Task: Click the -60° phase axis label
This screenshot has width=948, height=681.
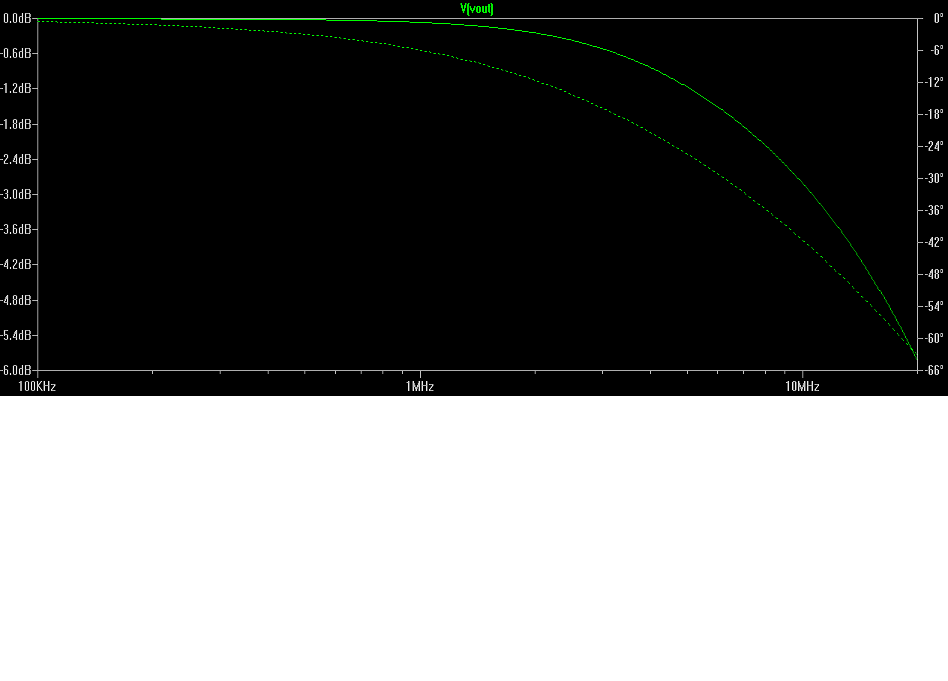Action: (x=935, y=338)
